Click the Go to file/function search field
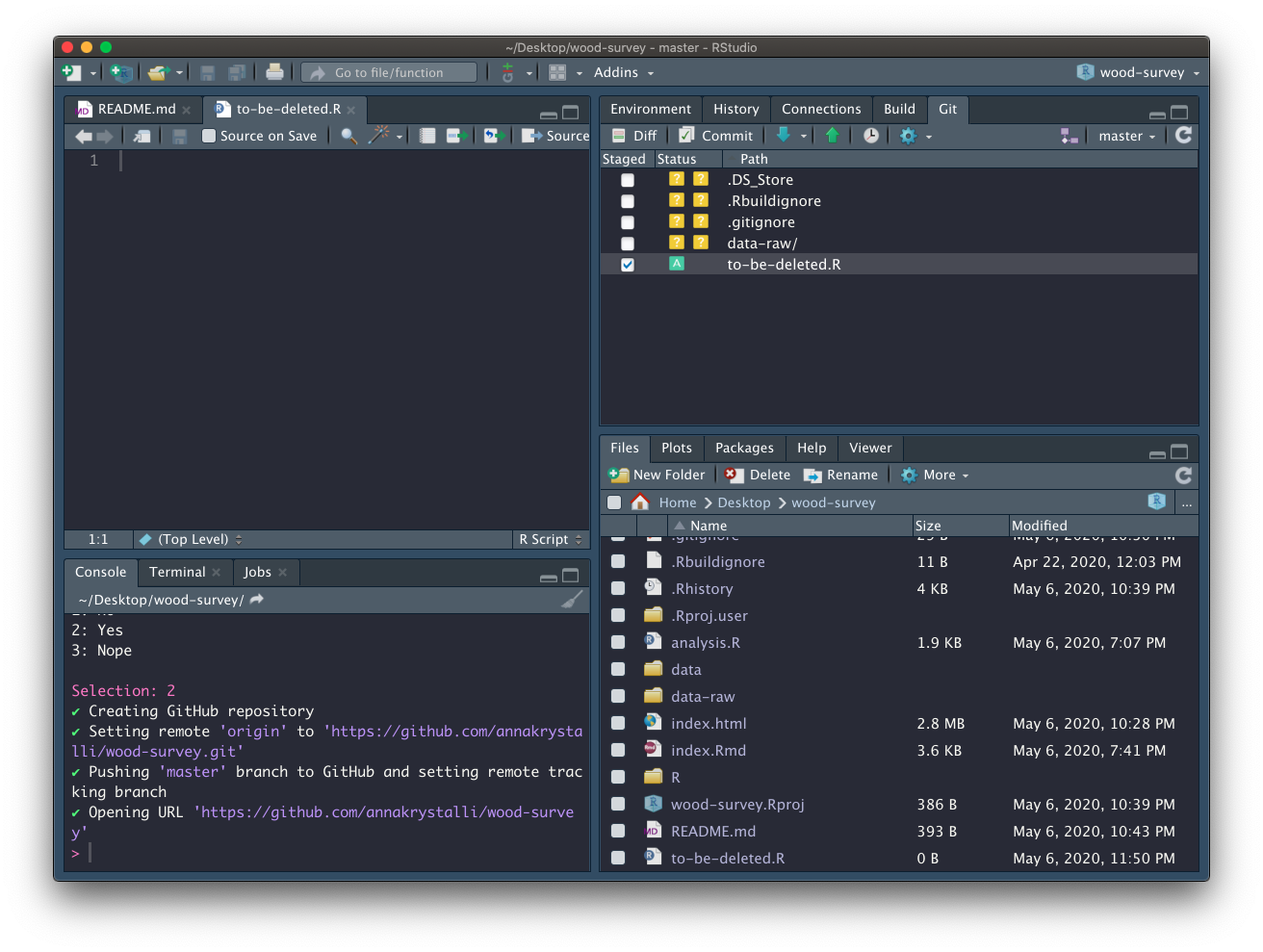Image resolution: width=1263 pixels, height=952 pixels. pos(389,72)
